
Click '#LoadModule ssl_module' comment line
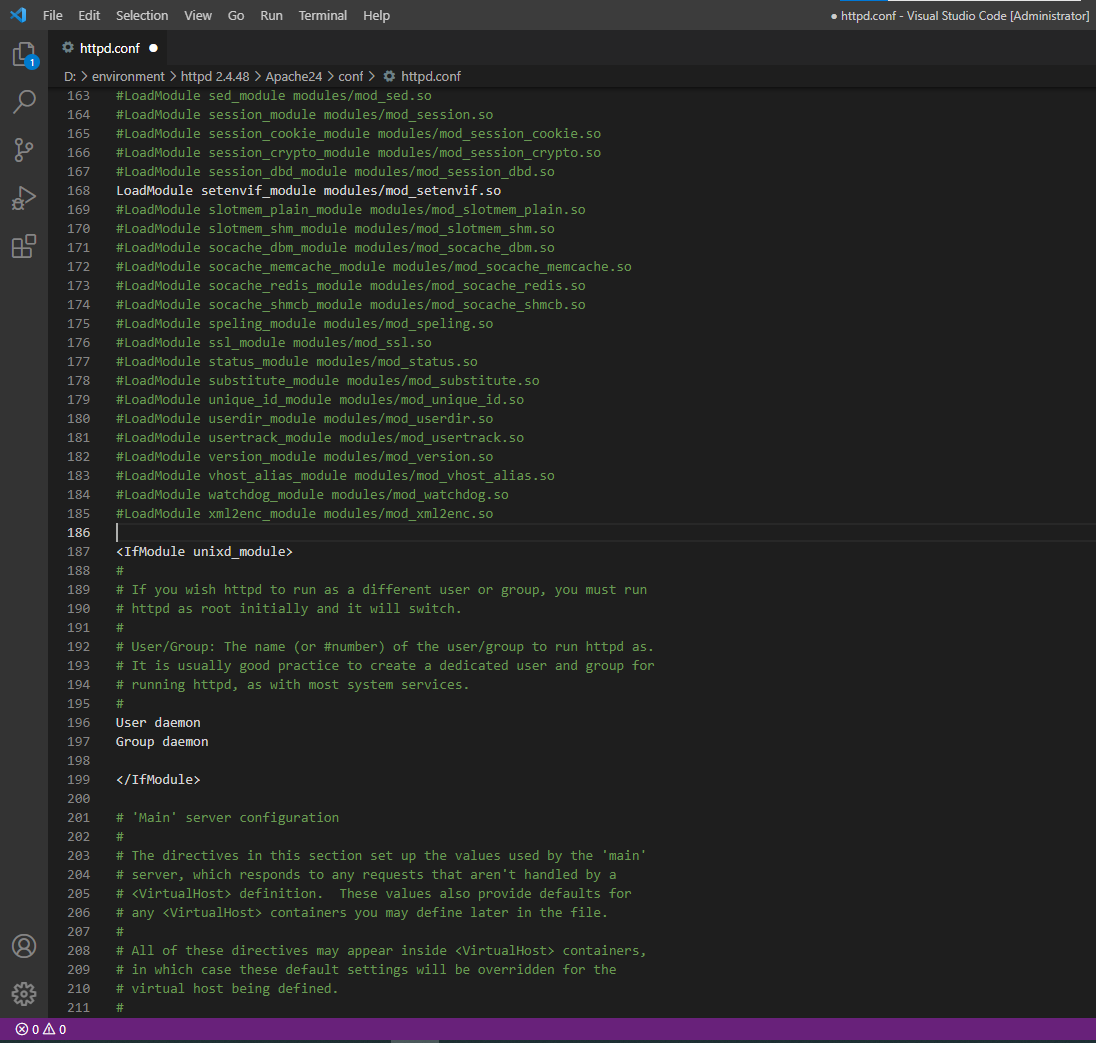coord(274,343)
